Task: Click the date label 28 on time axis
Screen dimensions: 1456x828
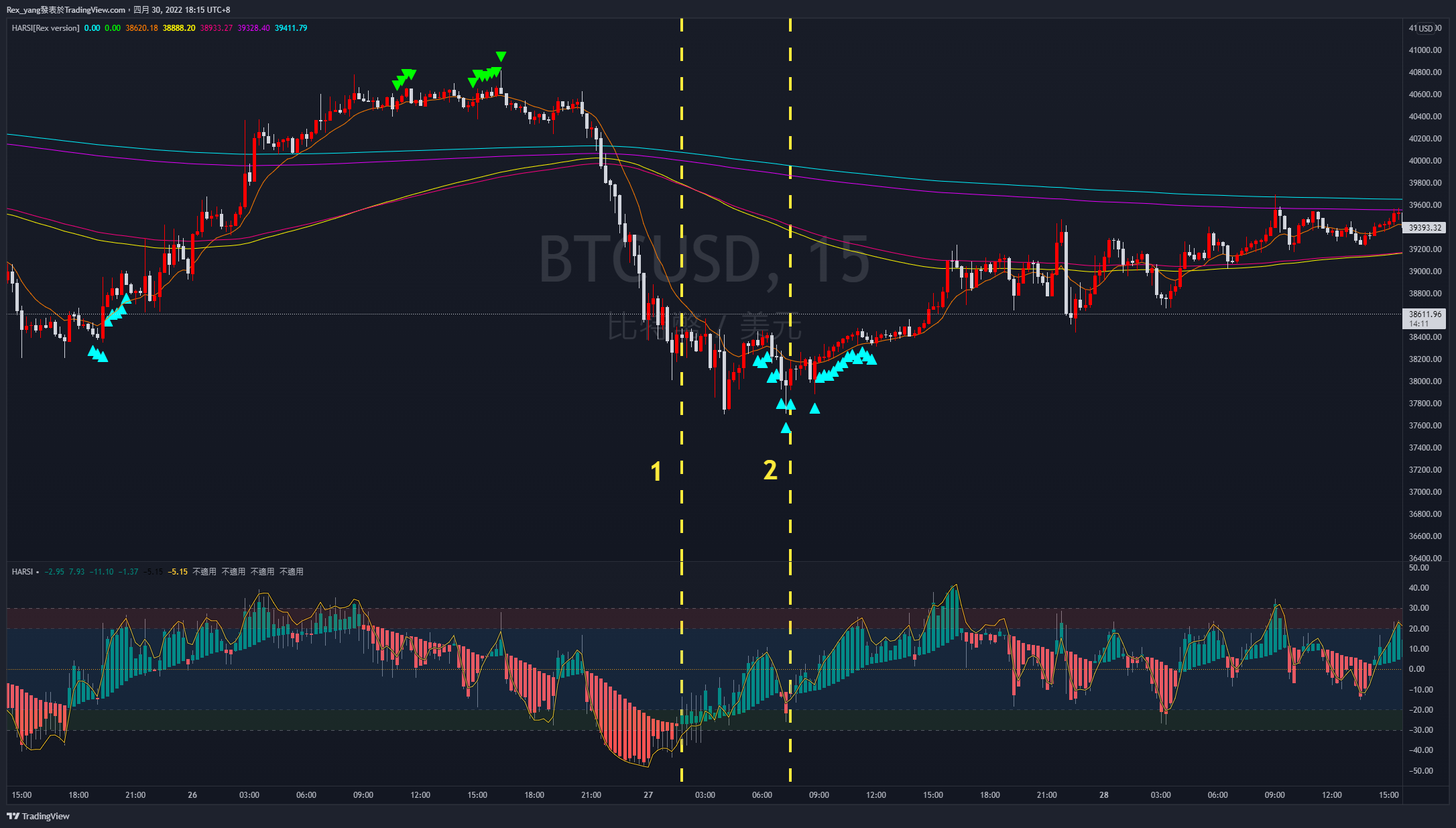Action: tap(1104, 795)
